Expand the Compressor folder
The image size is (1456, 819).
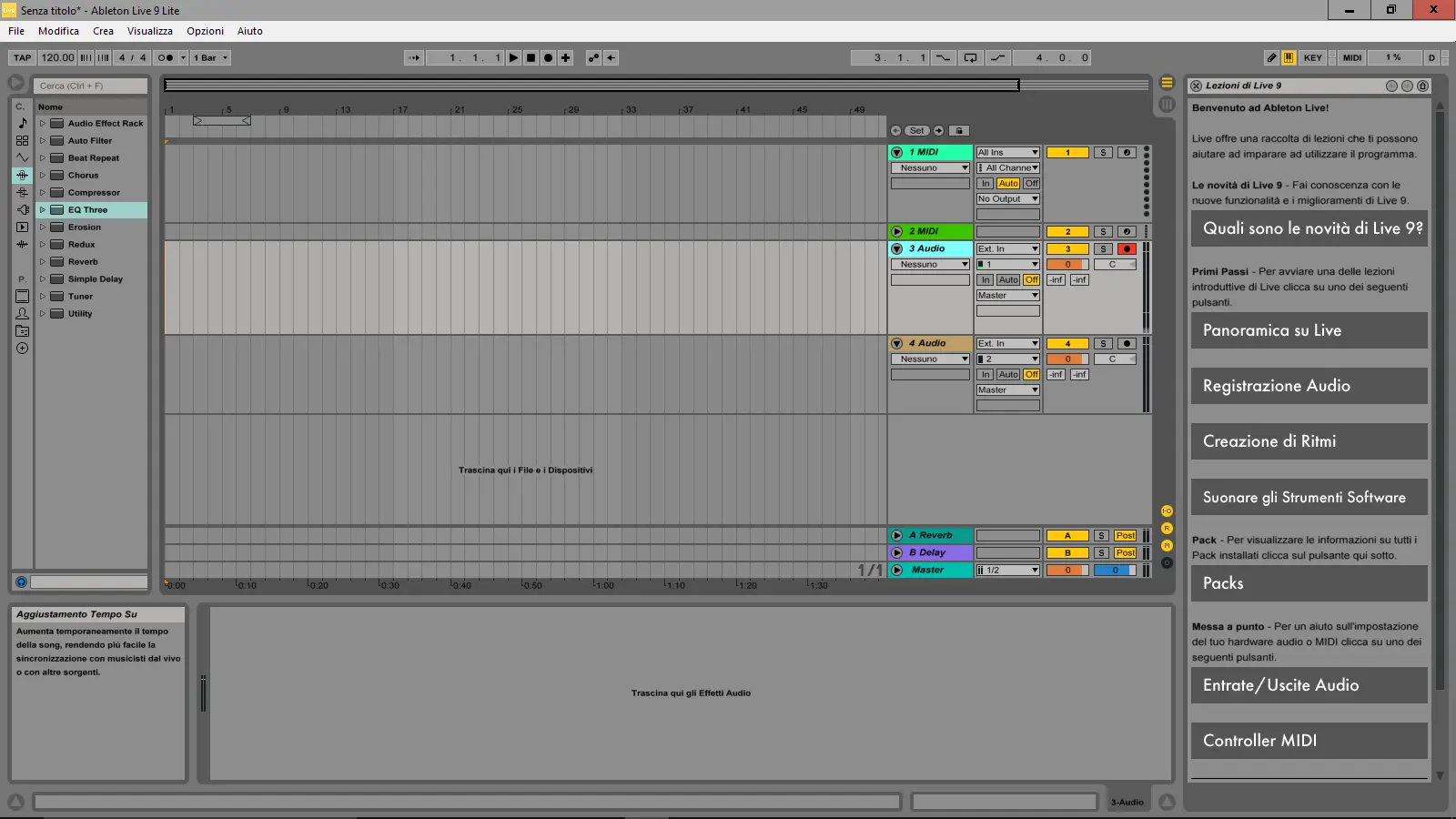[42, 192]
